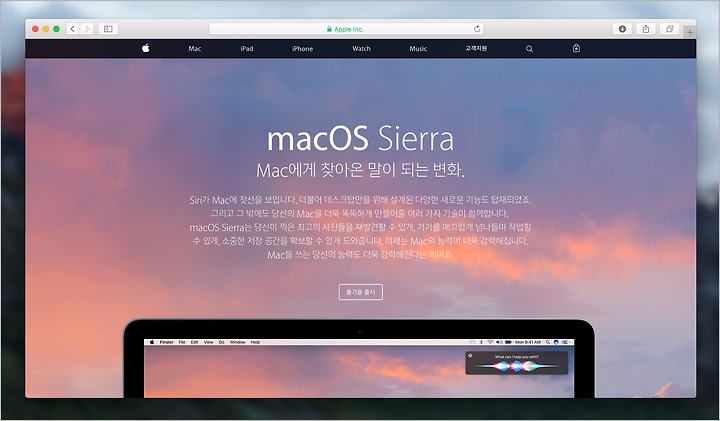Click the macOS Sierra headline
Image resolution: width=720 pixels, height=421 pixels.
tap(360, 138)
